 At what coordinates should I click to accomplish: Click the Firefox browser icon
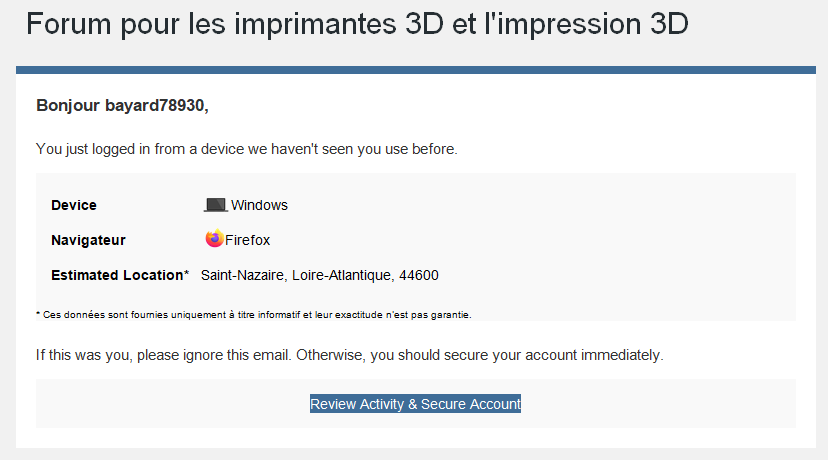214,239
